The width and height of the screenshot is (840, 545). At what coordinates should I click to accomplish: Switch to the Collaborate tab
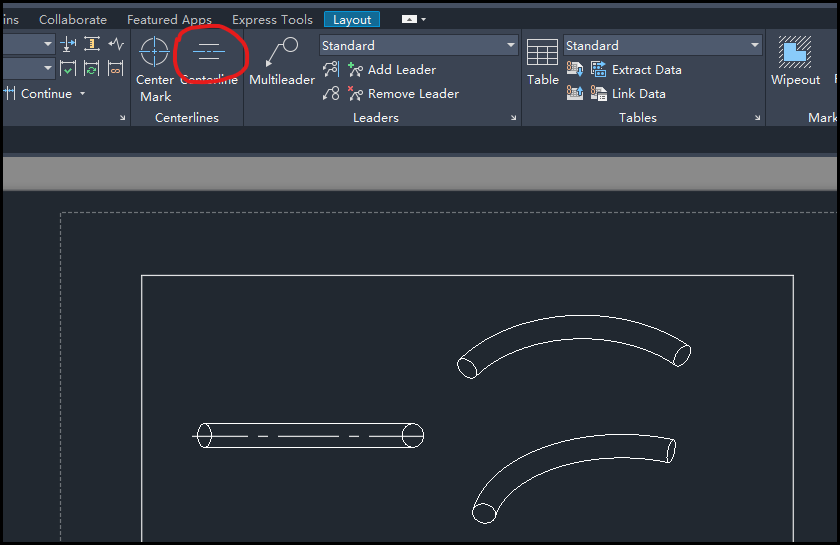[x=73, y=20]
